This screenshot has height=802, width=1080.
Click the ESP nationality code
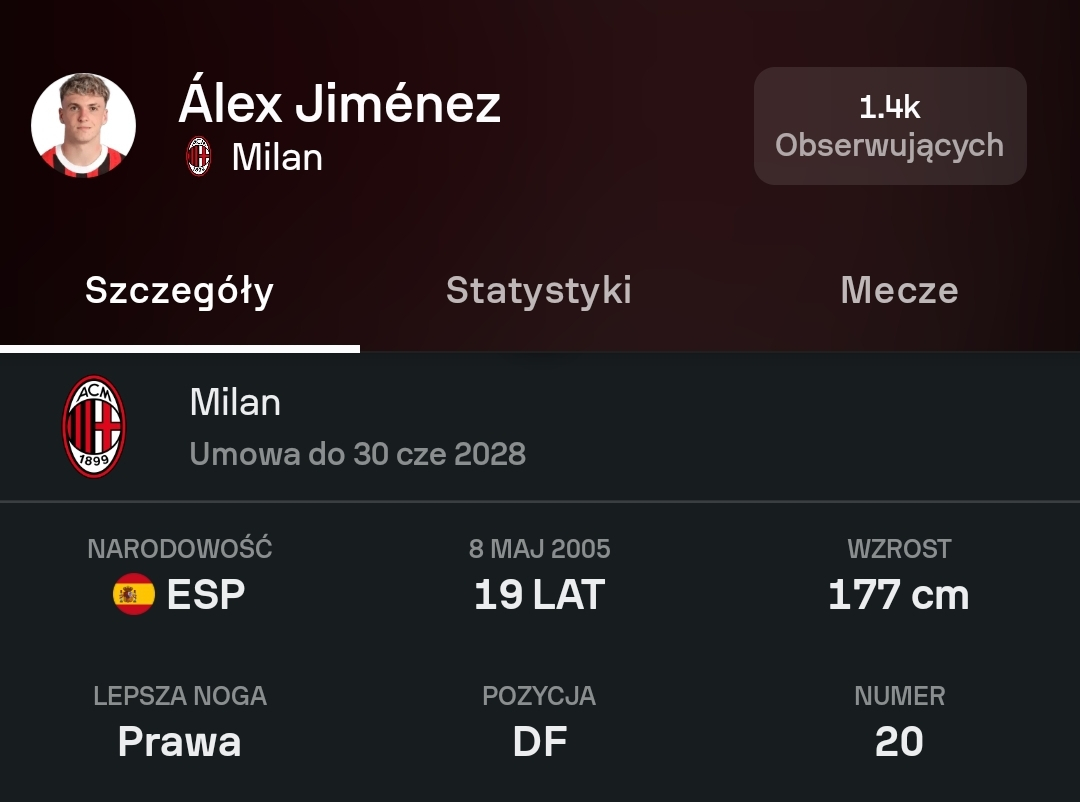pos(206,595)
